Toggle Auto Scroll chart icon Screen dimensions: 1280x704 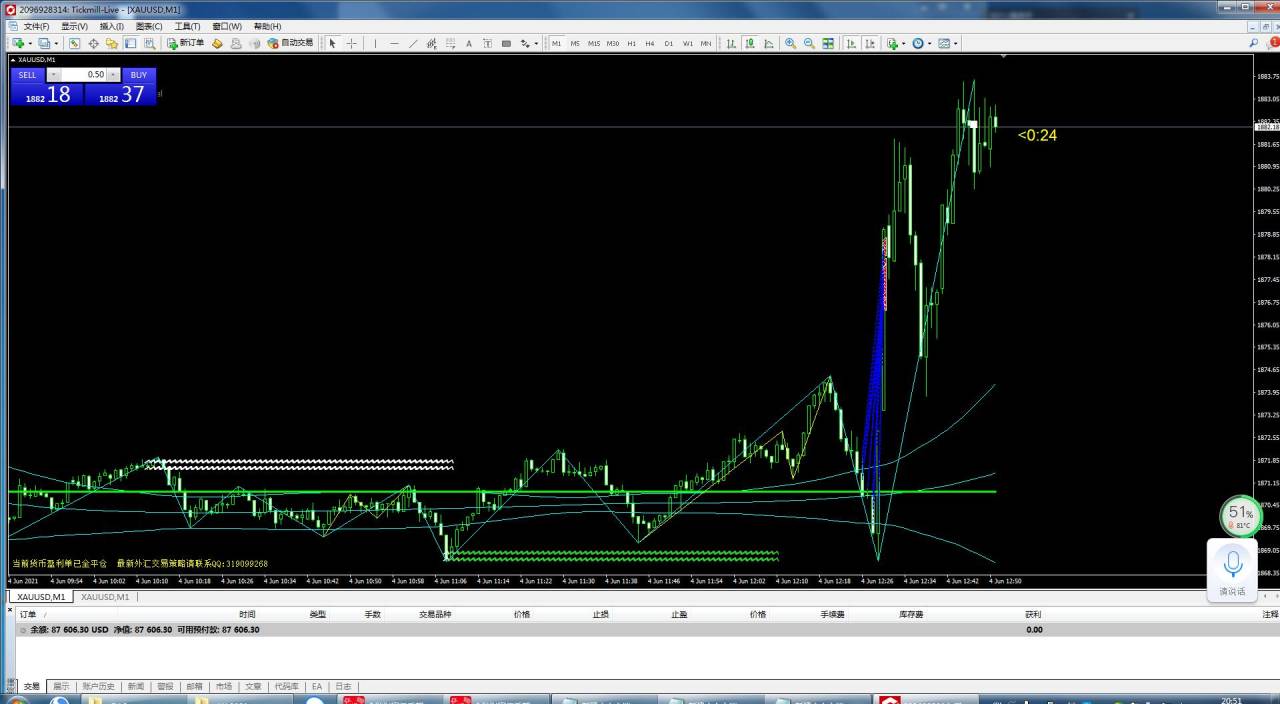[x=851, y=43]
